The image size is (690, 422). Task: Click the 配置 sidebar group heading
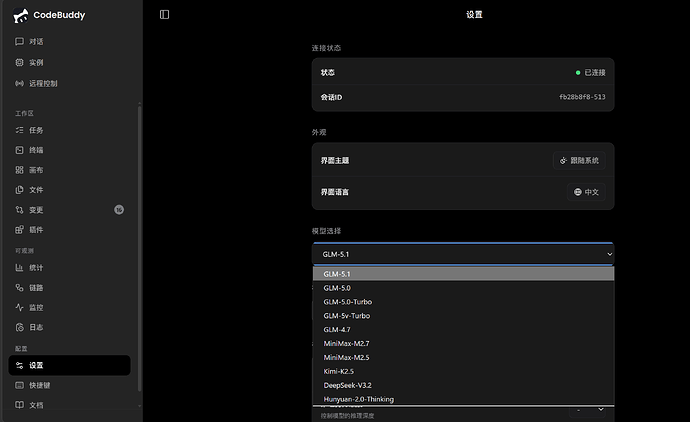21,349
